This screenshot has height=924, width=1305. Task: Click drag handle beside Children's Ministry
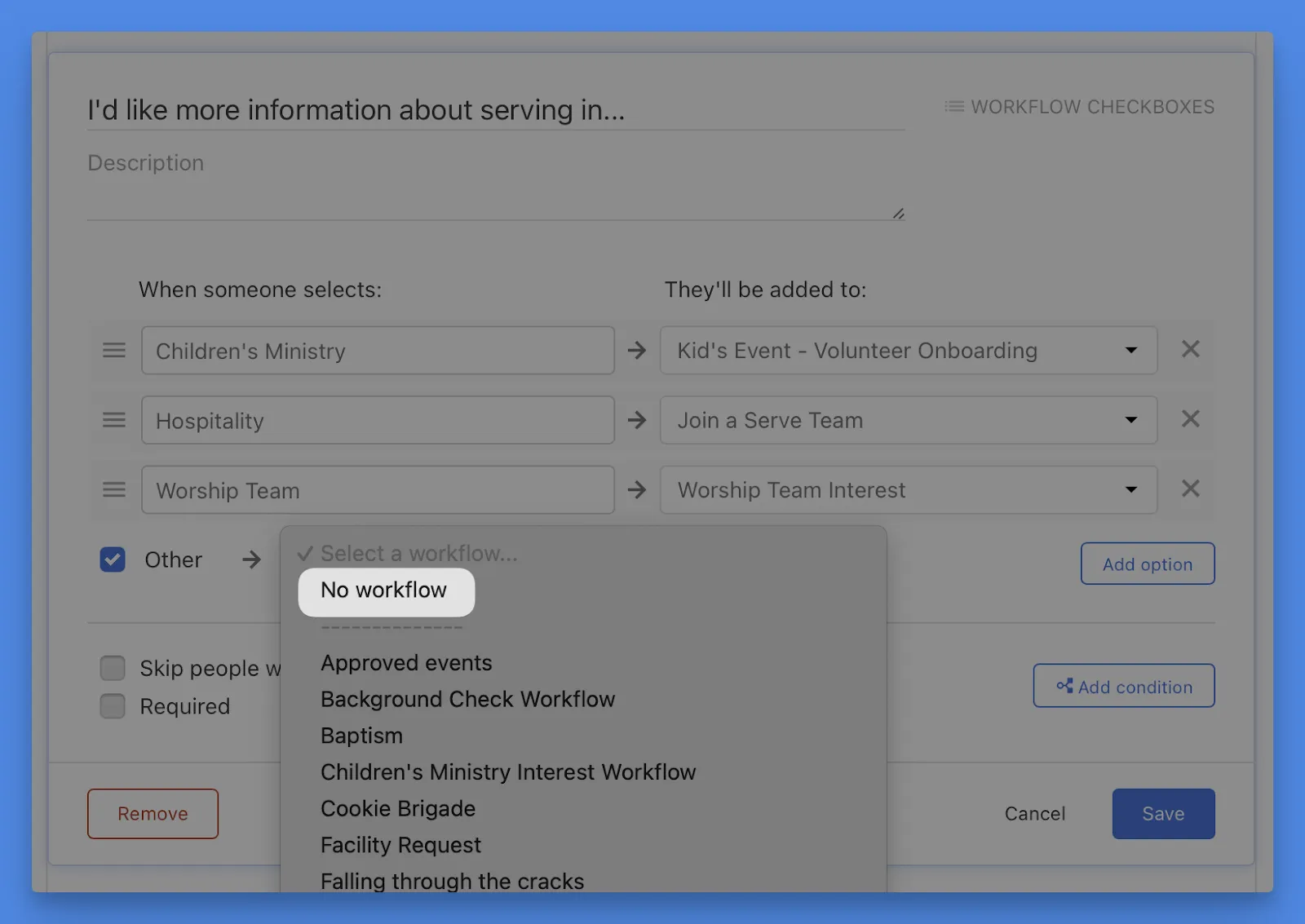[114, 351]
